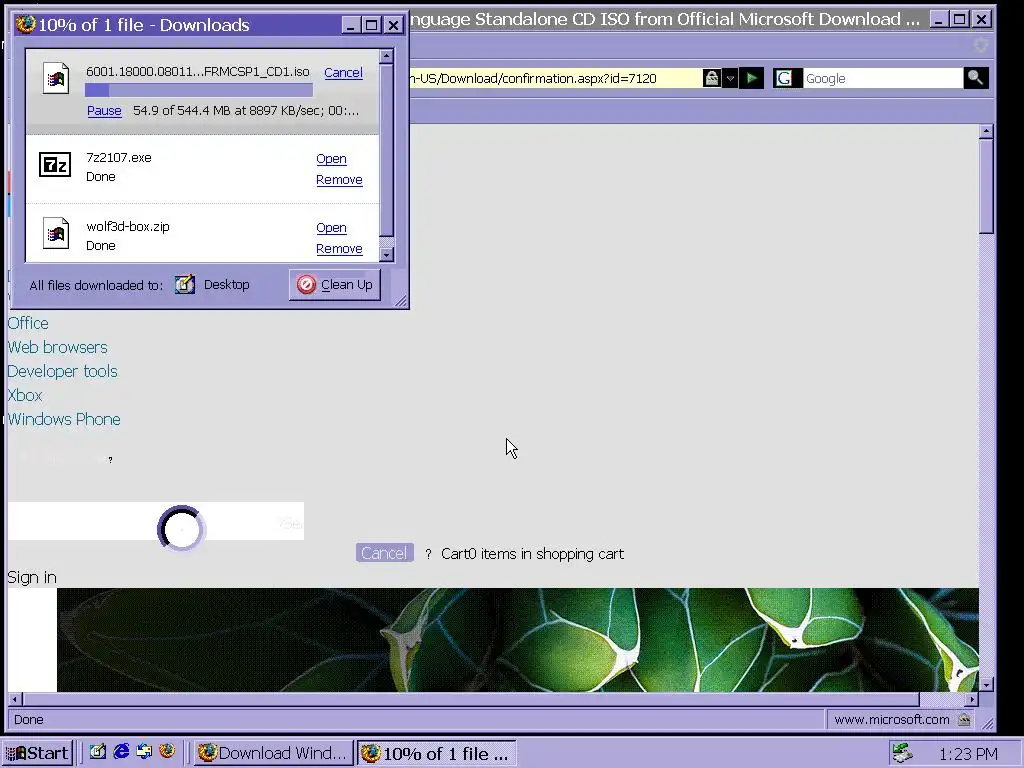The height and width of the screenshot is (768, 1024).
Task: Switch to 10% of 1 file taskbar button
Action: pos(437,753)
